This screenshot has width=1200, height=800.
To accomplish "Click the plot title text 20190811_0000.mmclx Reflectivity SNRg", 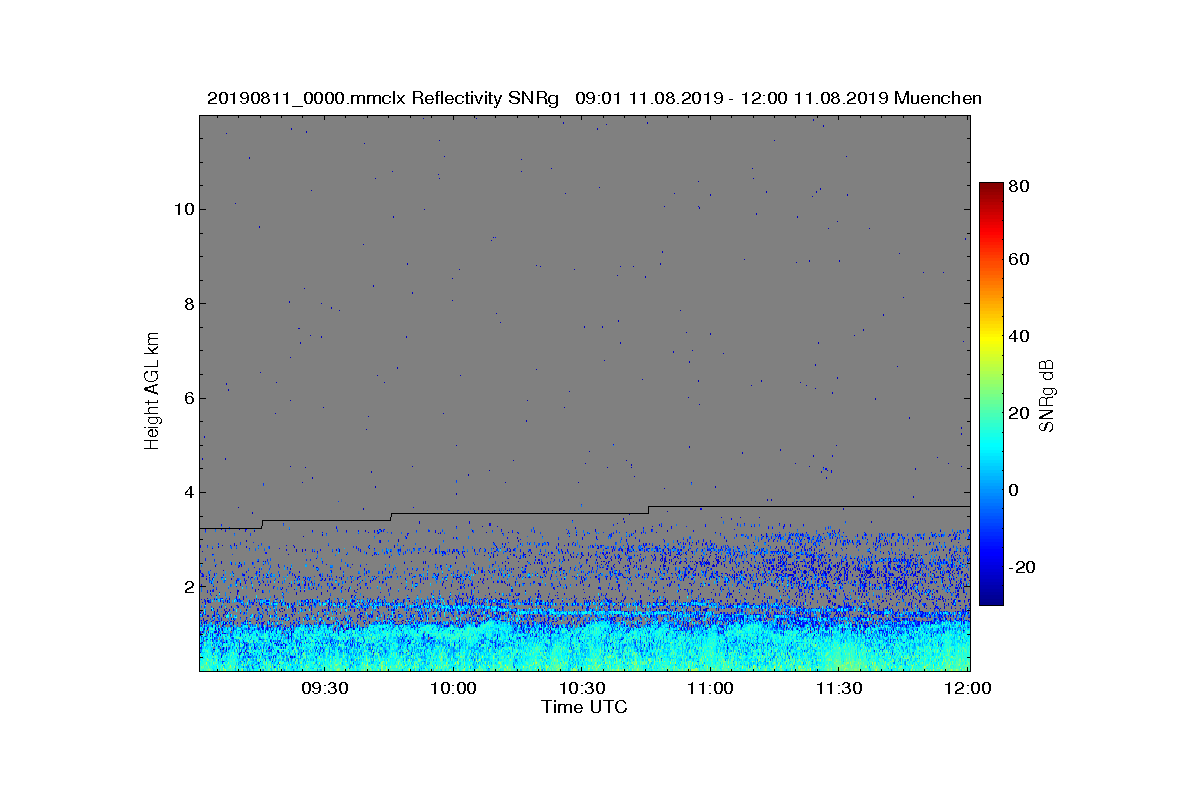I will pyautogui.click(x=381, y=98).
